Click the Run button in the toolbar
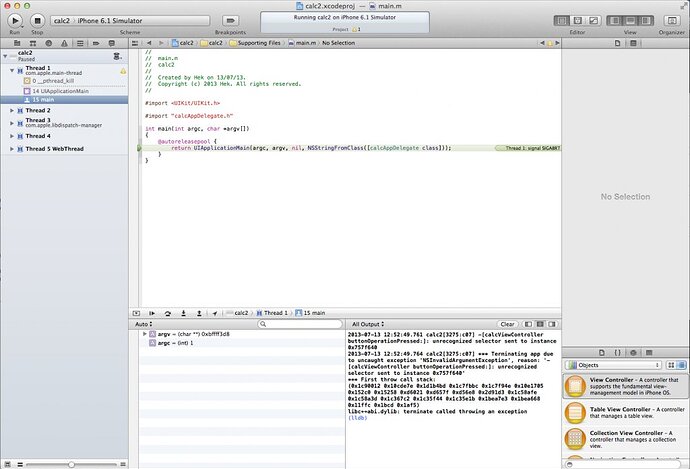 (x=15, y=19)
